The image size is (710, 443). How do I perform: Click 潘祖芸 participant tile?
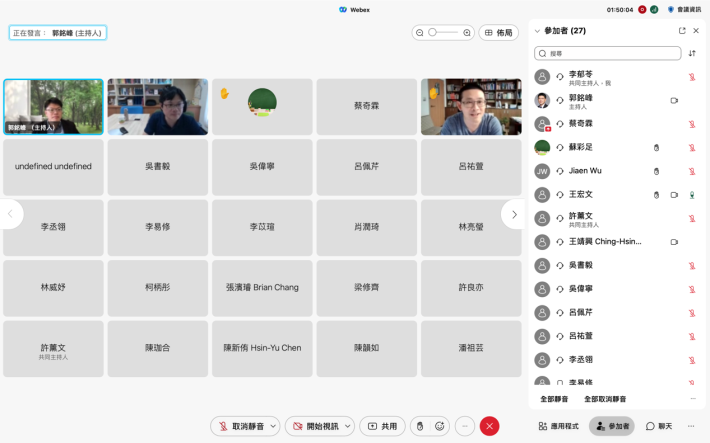471,349
